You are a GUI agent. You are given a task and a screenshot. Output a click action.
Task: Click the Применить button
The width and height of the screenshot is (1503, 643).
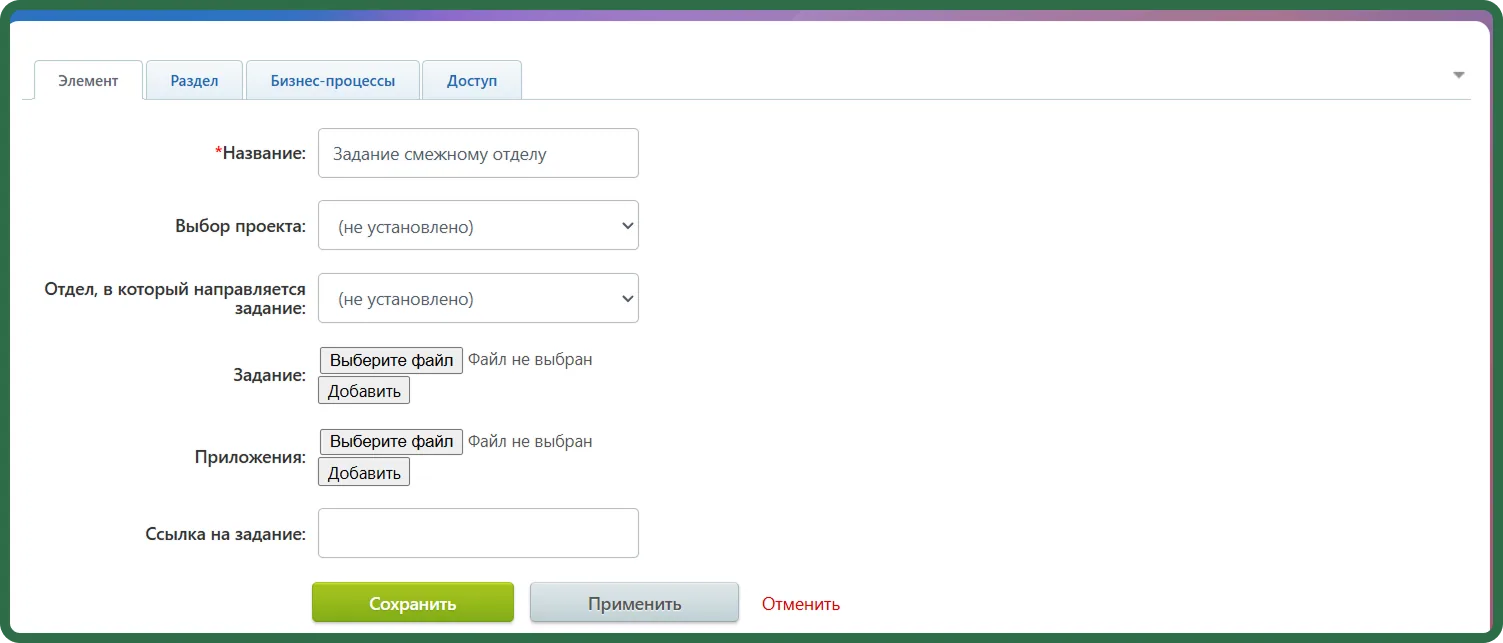click(x=634, y=603)
